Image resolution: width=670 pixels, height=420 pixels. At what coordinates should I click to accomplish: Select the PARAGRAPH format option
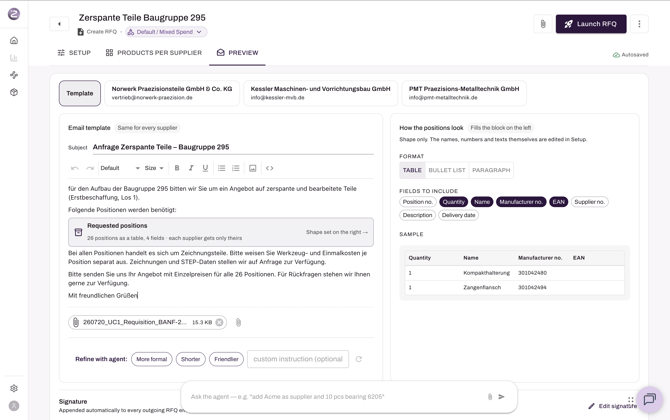click(491, 170)
